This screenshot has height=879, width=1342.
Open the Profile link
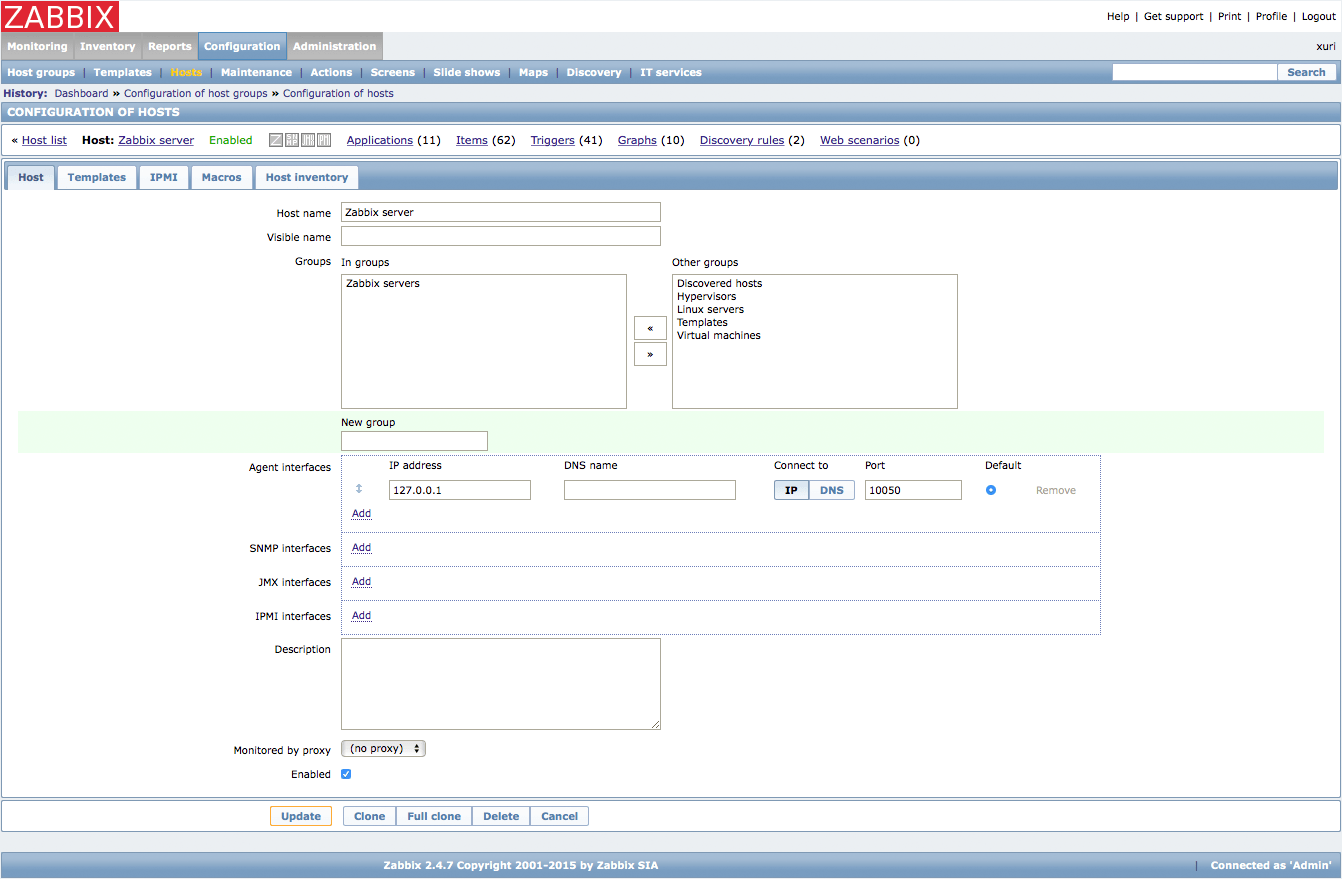(x=1271, y=16)
